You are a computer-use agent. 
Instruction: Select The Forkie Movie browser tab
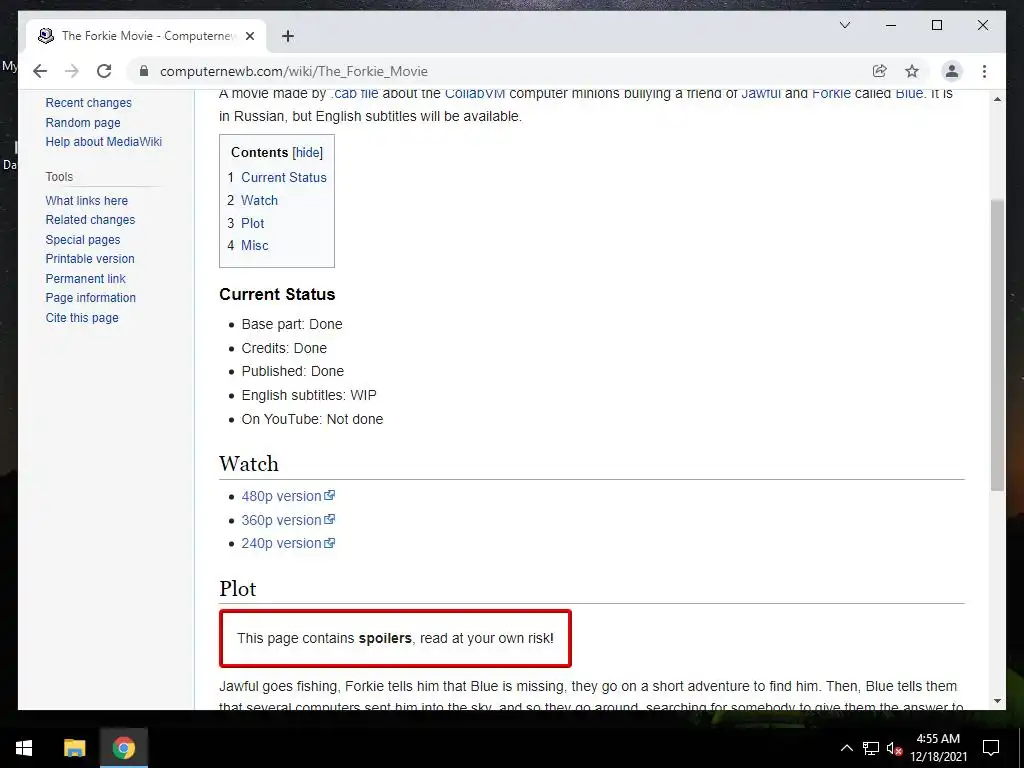point(146,36)
